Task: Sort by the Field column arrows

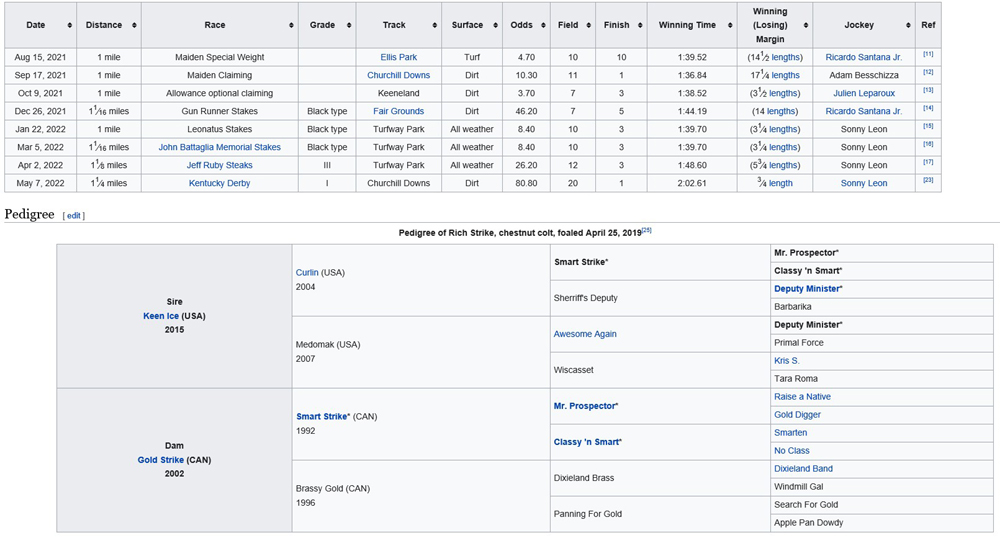Action: tap(589, 25)
